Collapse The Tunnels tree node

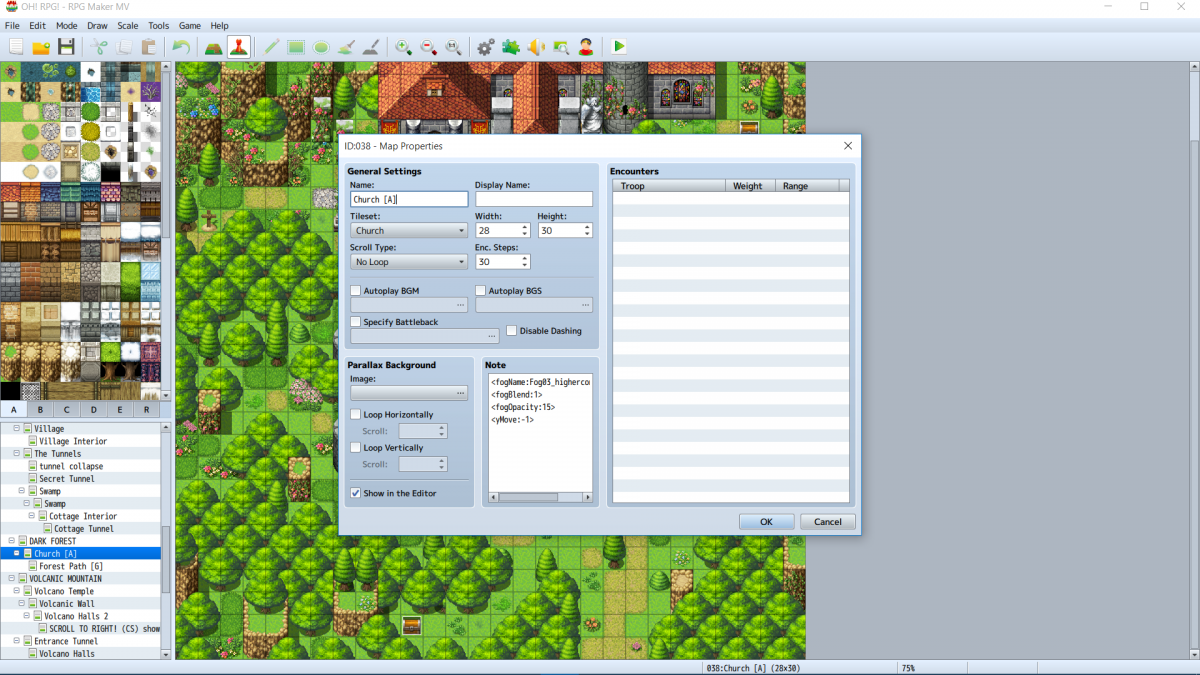17,454
